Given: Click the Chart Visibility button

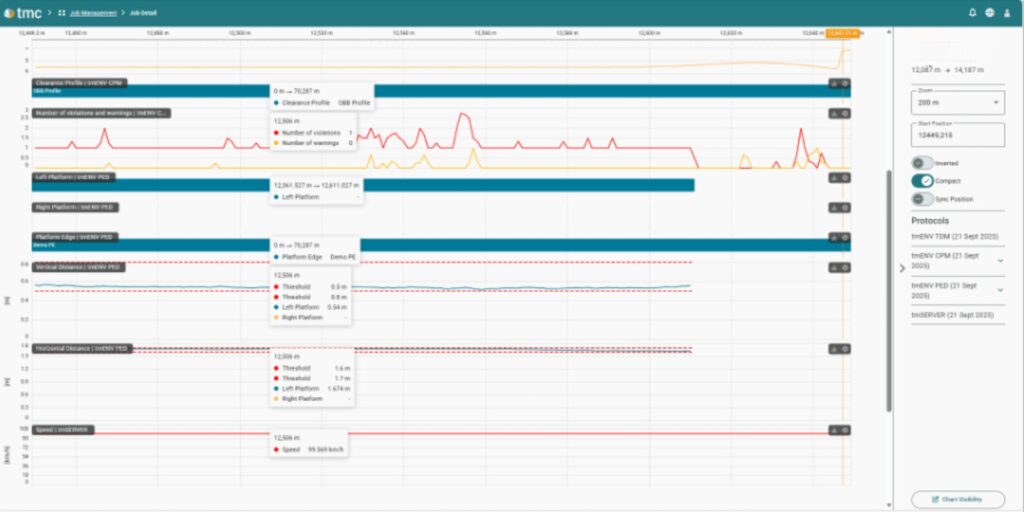Looking at the screenshot, I should click(957, 499).
